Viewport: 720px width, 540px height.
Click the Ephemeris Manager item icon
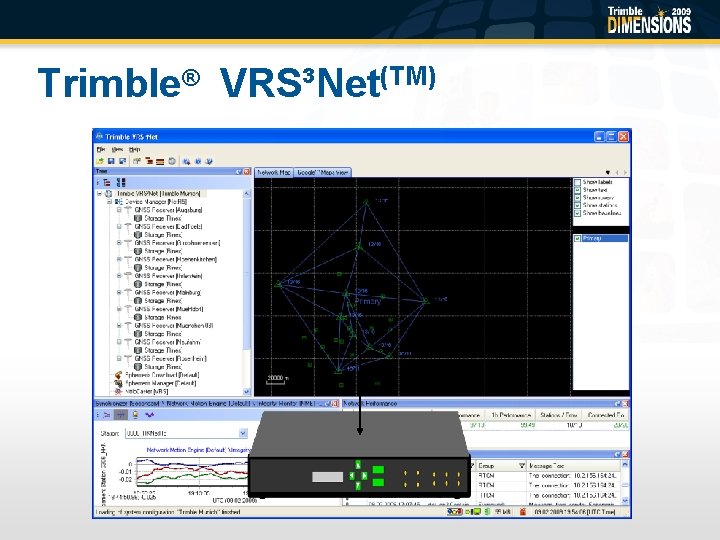coord(118,383)
